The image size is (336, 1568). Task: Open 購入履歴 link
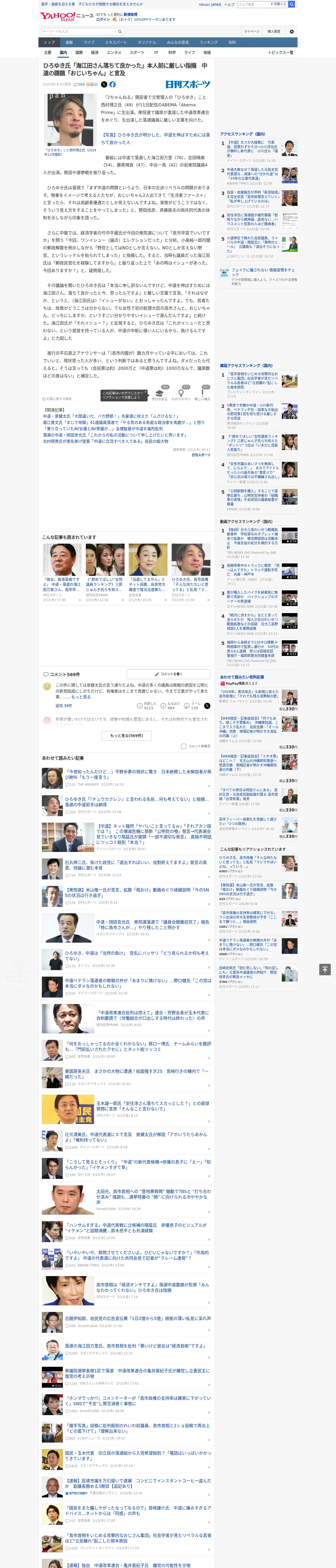click(274, 31)
